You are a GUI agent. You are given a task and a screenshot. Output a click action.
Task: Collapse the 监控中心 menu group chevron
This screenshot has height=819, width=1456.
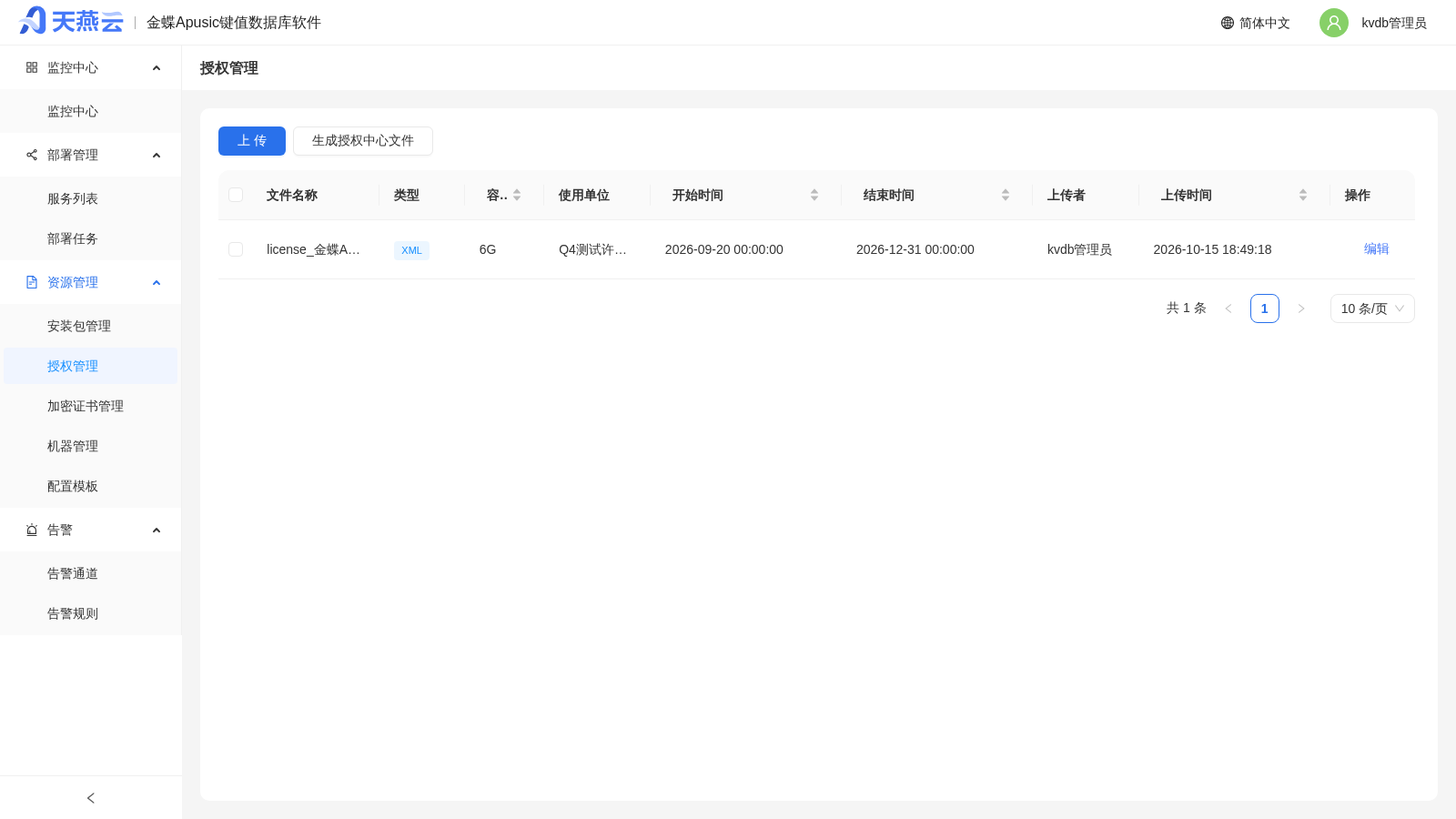coord(157,68)
